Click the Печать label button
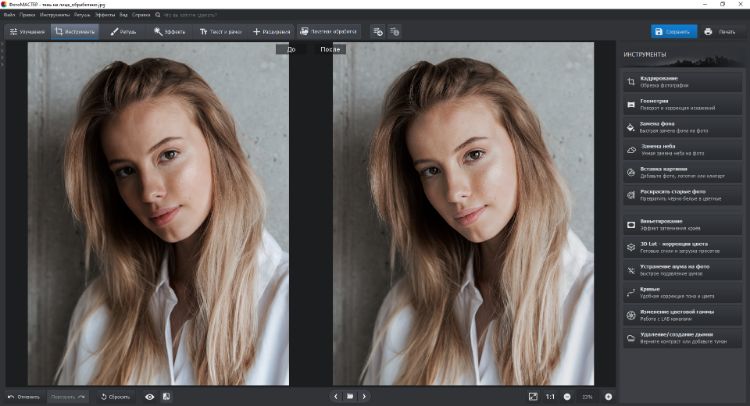The height and width of the screenshot is (406, 750). point(727,32)
